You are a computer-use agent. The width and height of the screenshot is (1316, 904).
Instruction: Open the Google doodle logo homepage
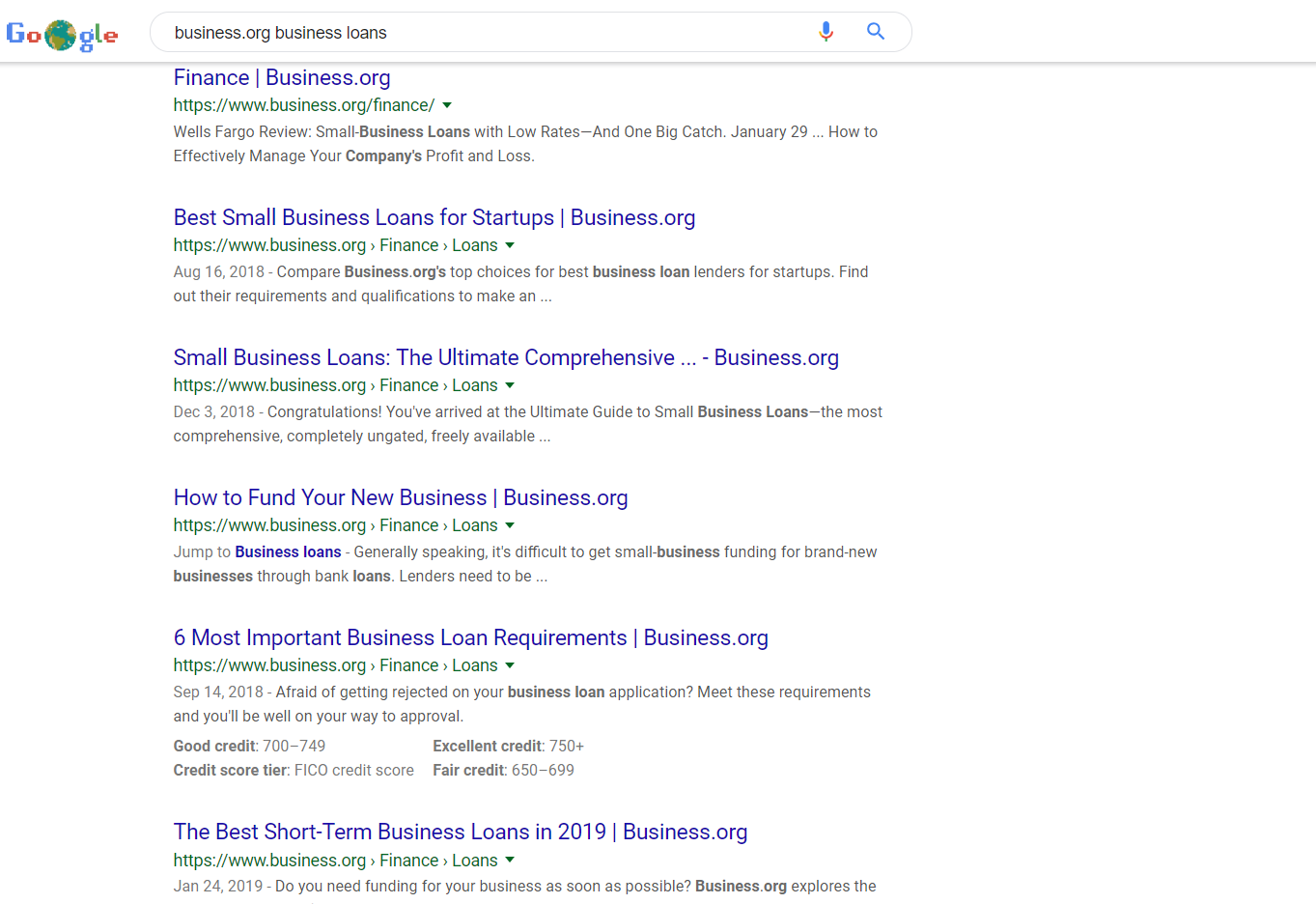(x=62, y=36)
